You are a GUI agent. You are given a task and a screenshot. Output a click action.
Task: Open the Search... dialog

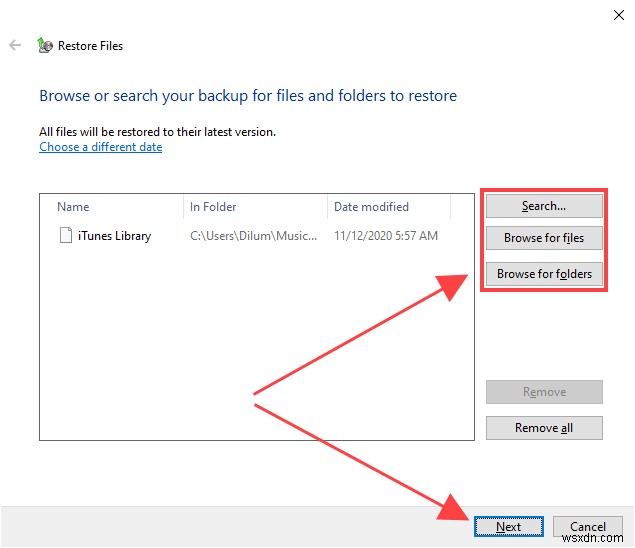point(544,206)
